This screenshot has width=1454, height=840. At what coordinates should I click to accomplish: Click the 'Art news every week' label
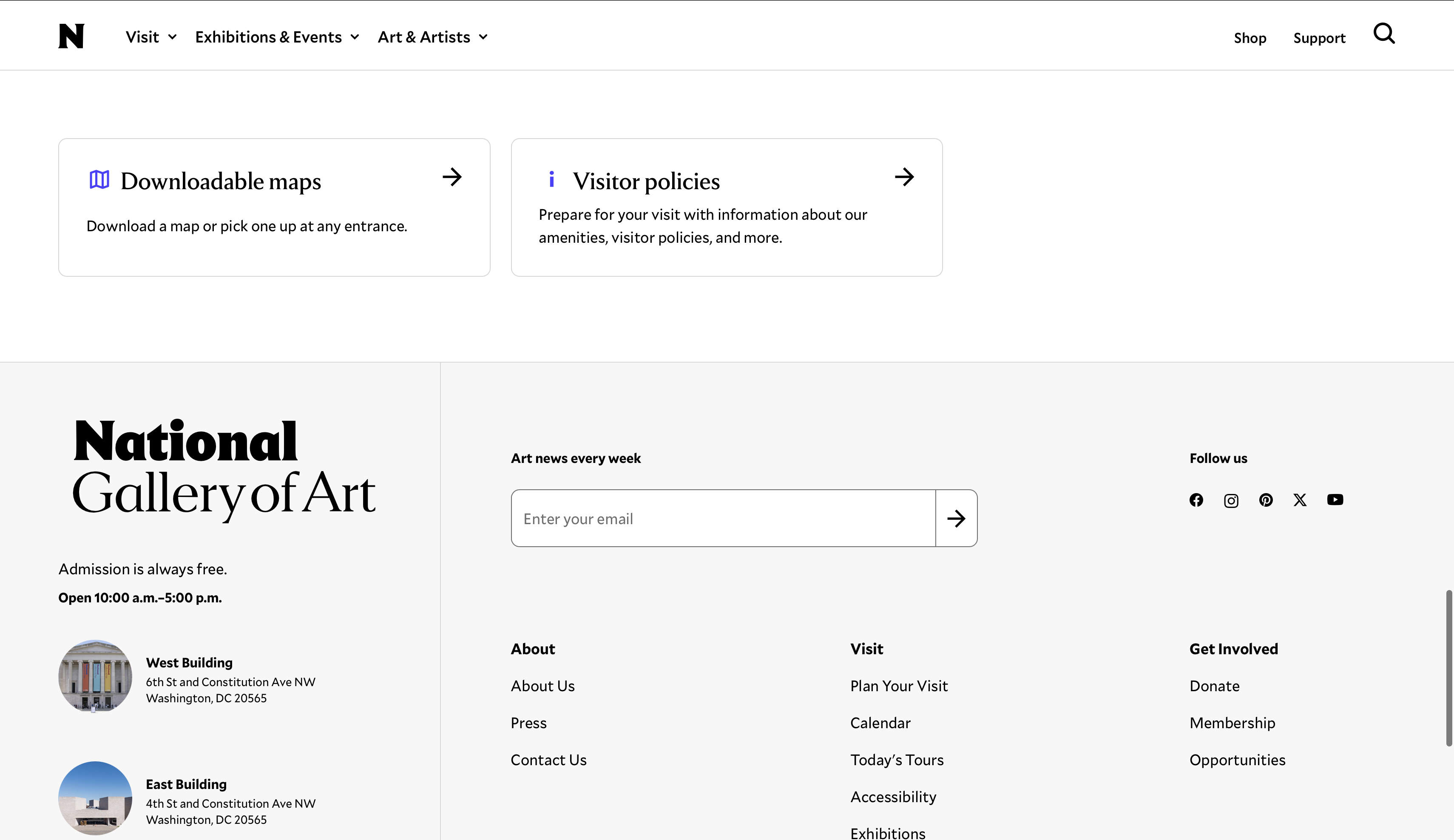(576, 458)
